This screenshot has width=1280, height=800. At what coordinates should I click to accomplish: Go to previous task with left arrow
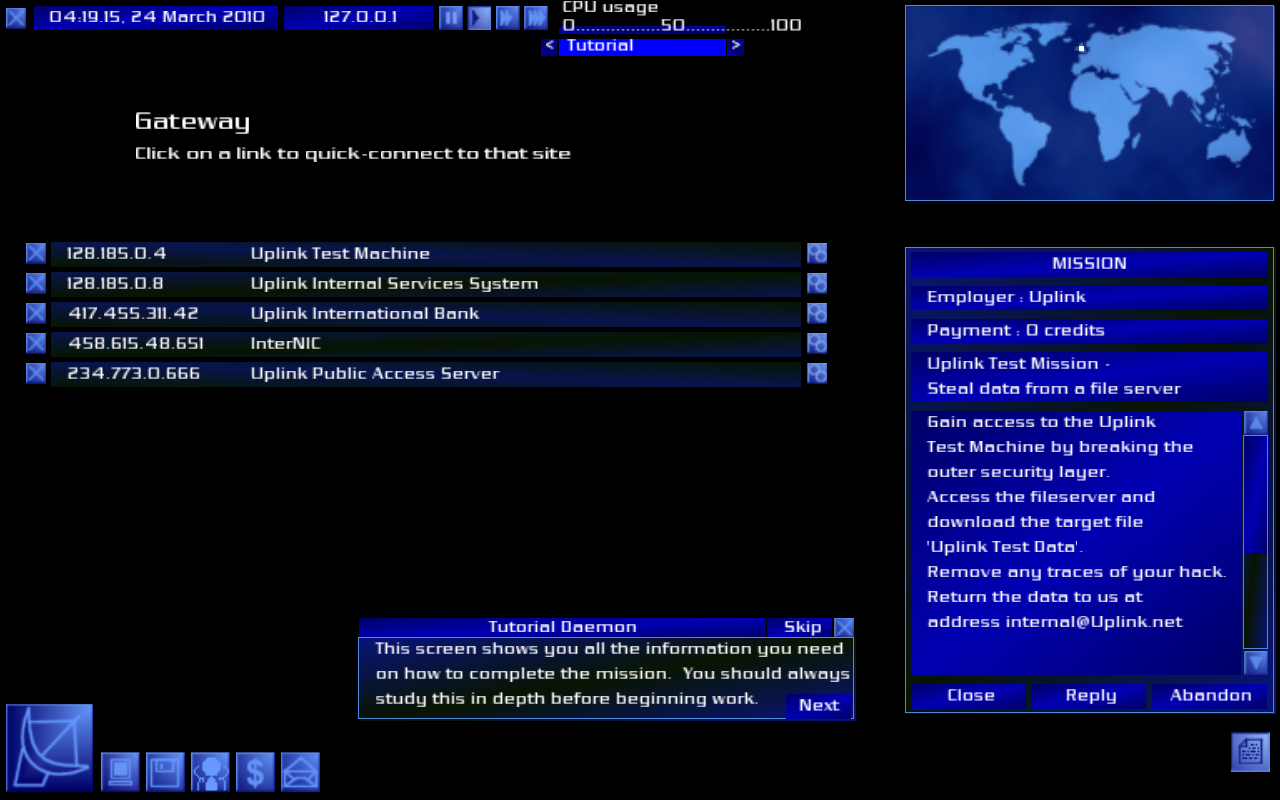coord(549,46)
